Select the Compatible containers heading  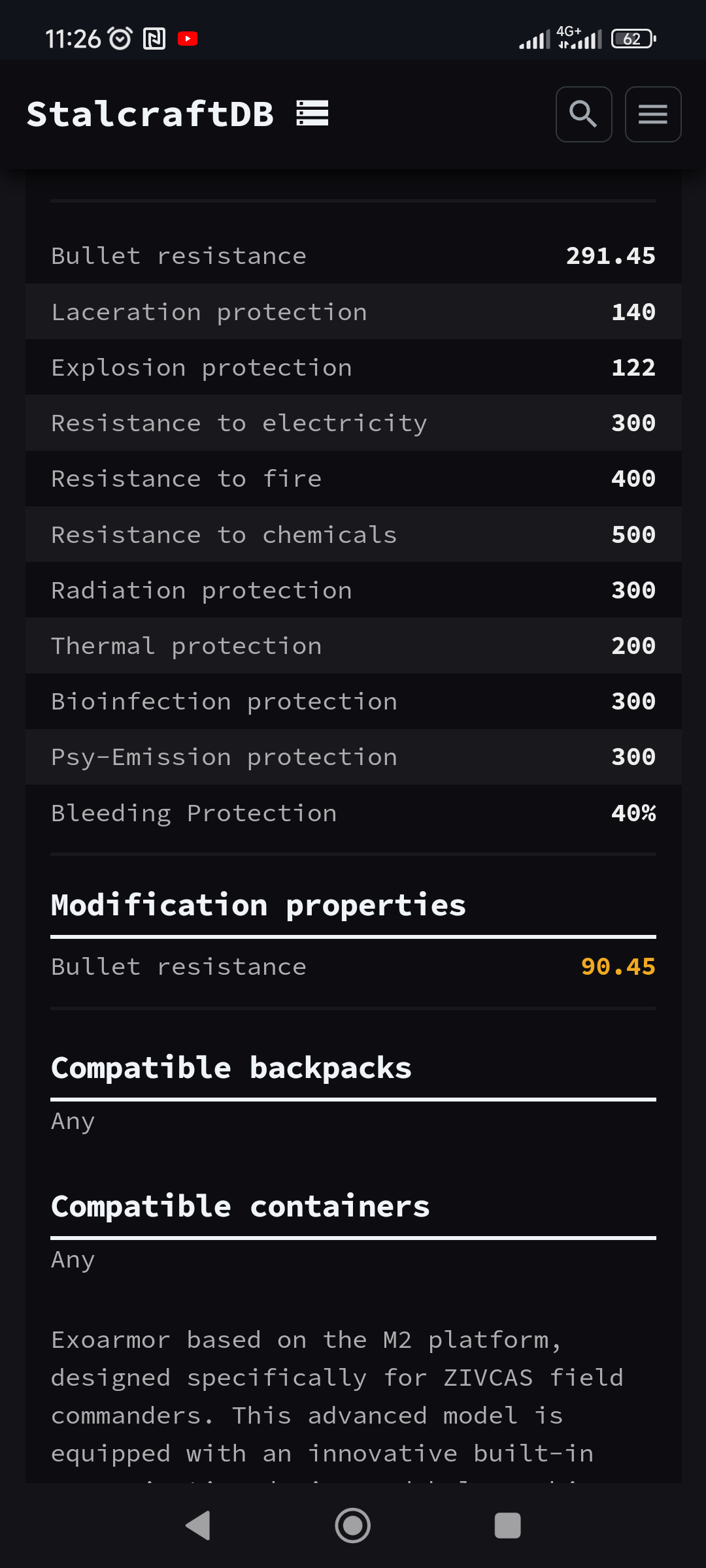tap(241, 1207)
